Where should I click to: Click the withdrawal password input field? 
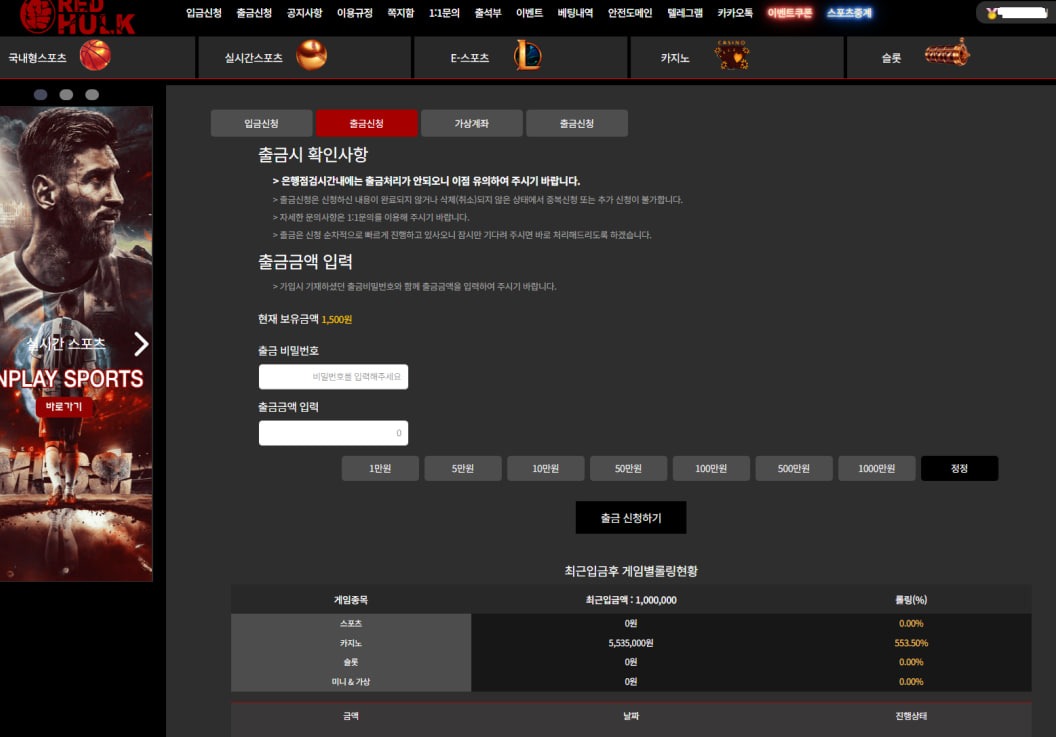click(333, 377)
